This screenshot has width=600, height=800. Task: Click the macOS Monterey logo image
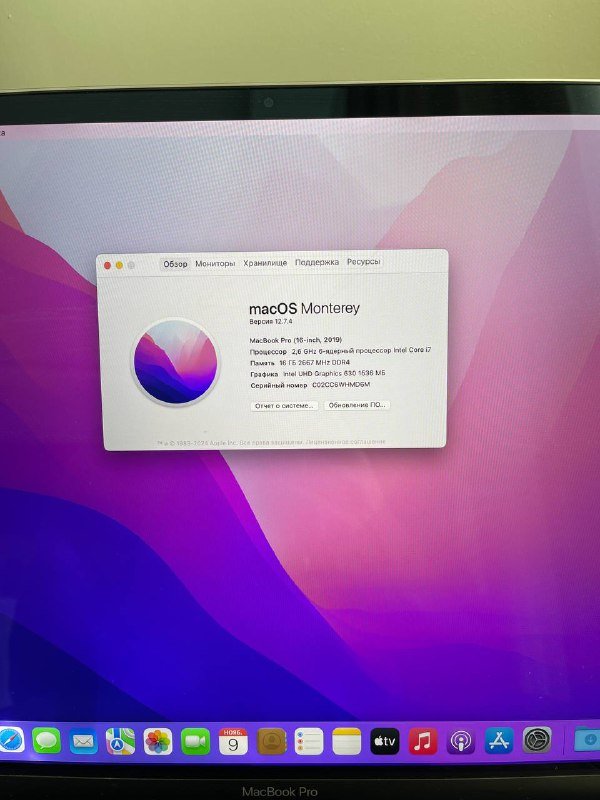(176, 362)
